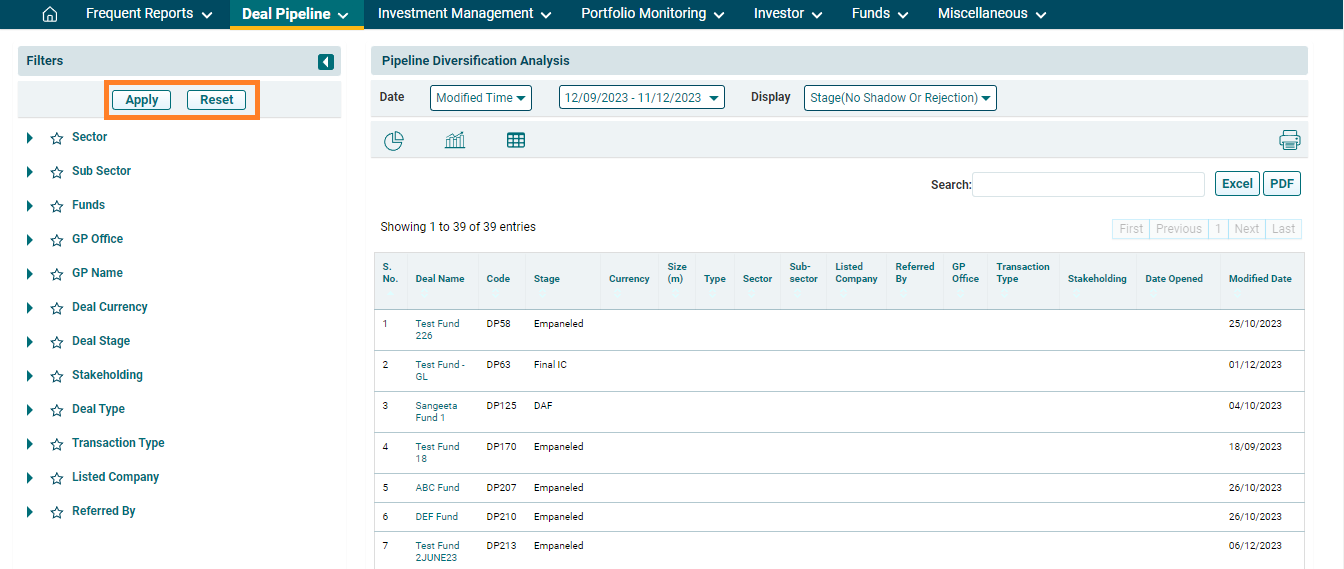Switch to bar chart view
The width and height of the screenshot is (1344, 569).
(x=455, y=141)
